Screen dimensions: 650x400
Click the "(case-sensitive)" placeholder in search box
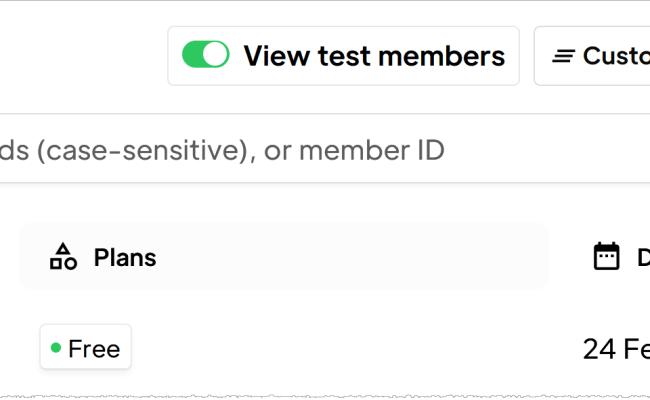tap(137, 150)
